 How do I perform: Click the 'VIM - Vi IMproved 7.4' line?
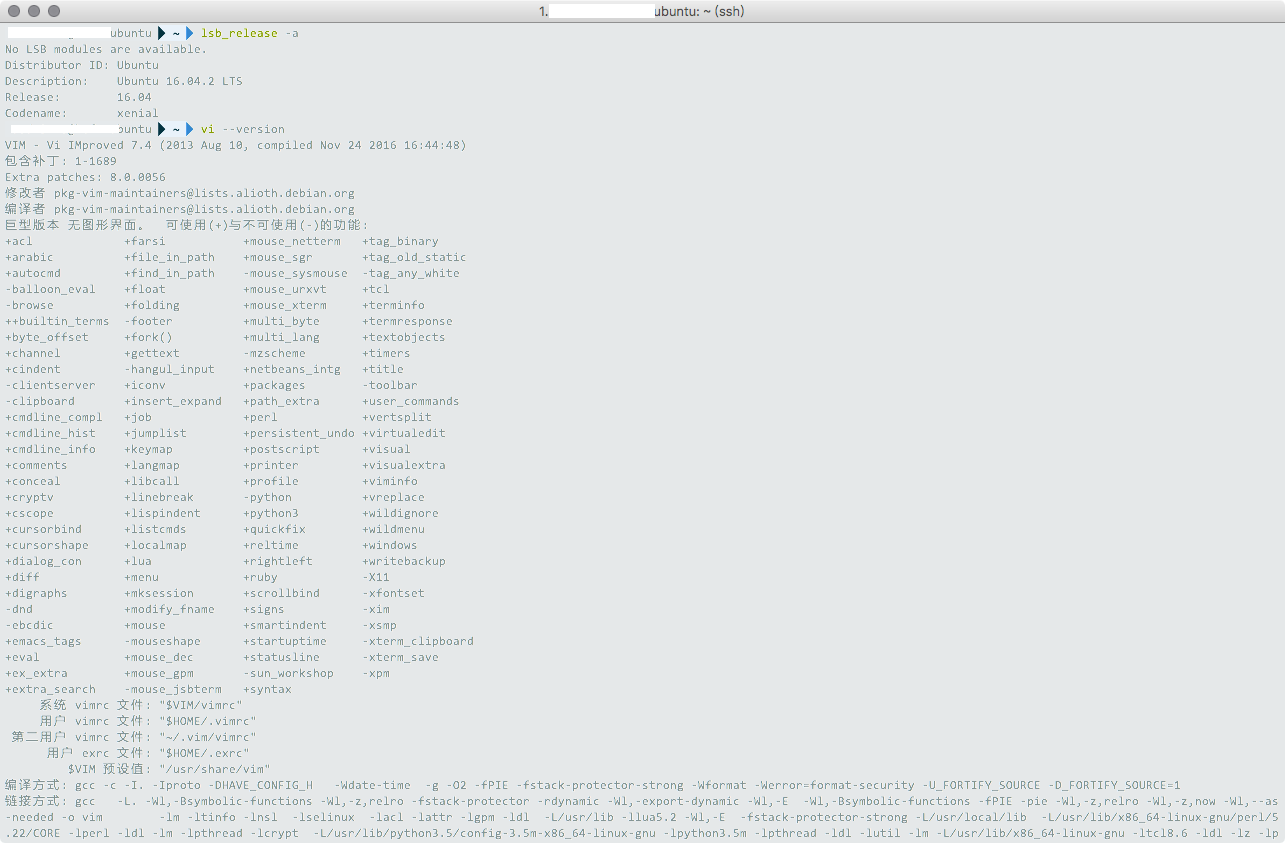click(x=236, y=145)
